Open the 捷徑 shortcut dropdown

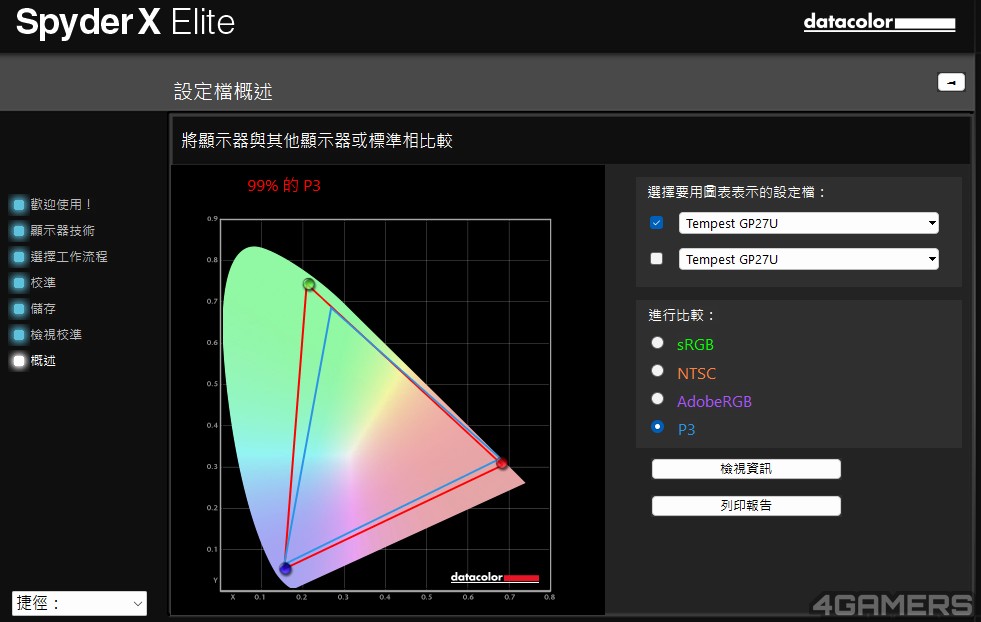point(80,603)
